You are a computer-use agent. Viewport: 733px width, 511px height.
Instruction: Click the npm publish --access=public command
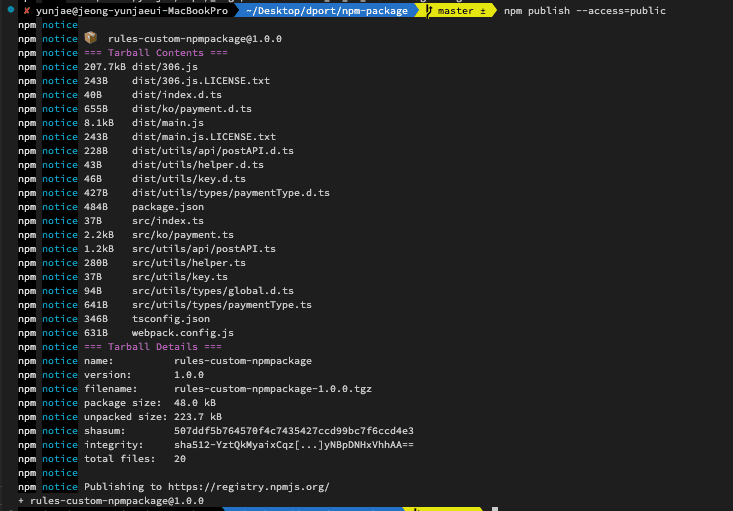pos(585,10)
